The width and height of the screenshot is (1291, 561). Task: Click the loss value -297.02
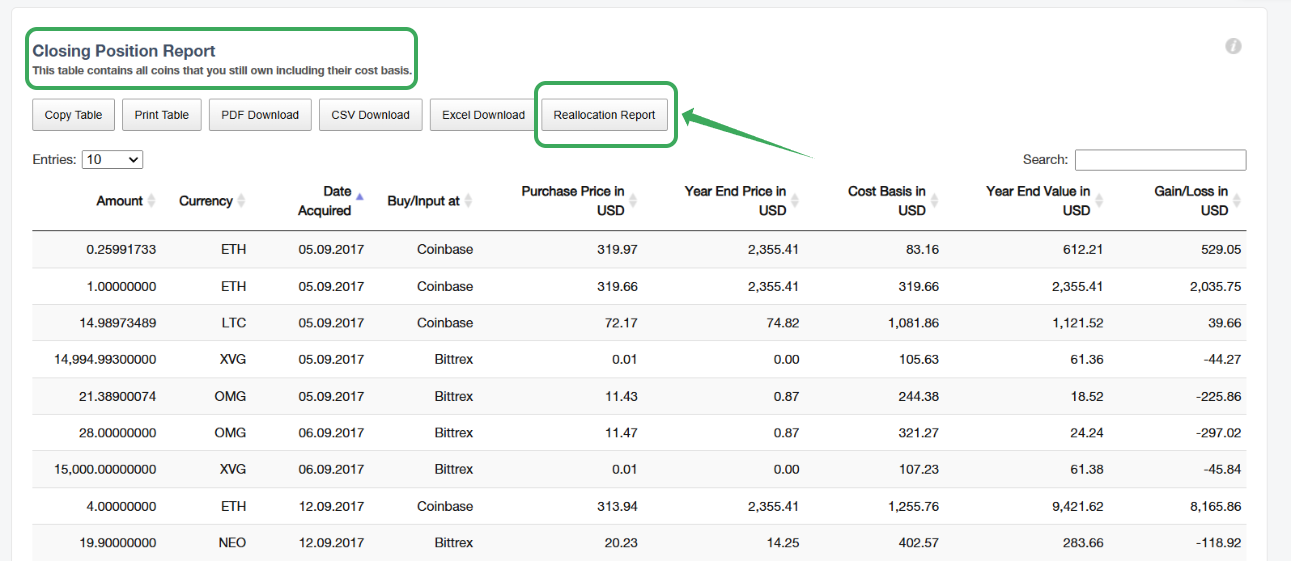1218,433
